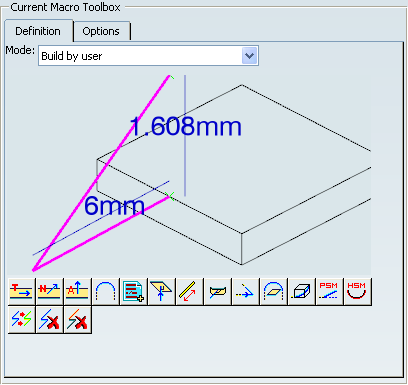
Task: Select the HSM motion button
Action: (x=358, y=292)
